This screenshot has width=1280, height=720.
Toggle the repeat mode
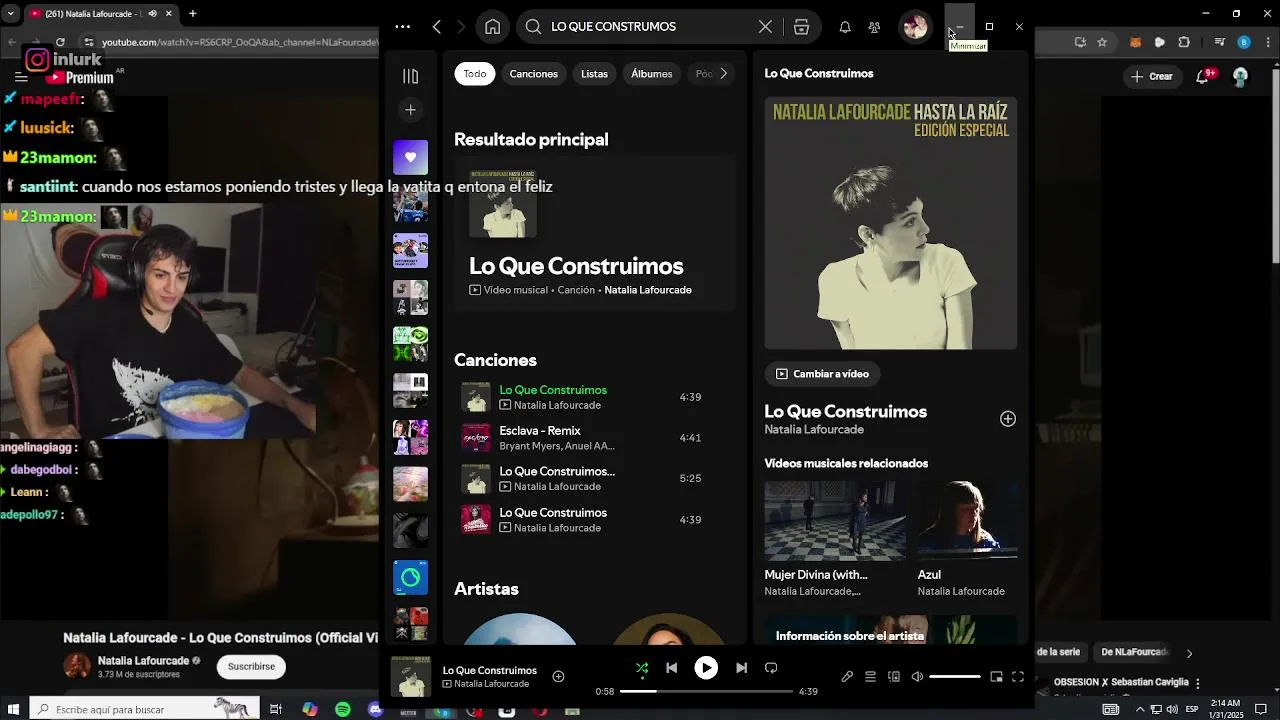click(771, 668)
